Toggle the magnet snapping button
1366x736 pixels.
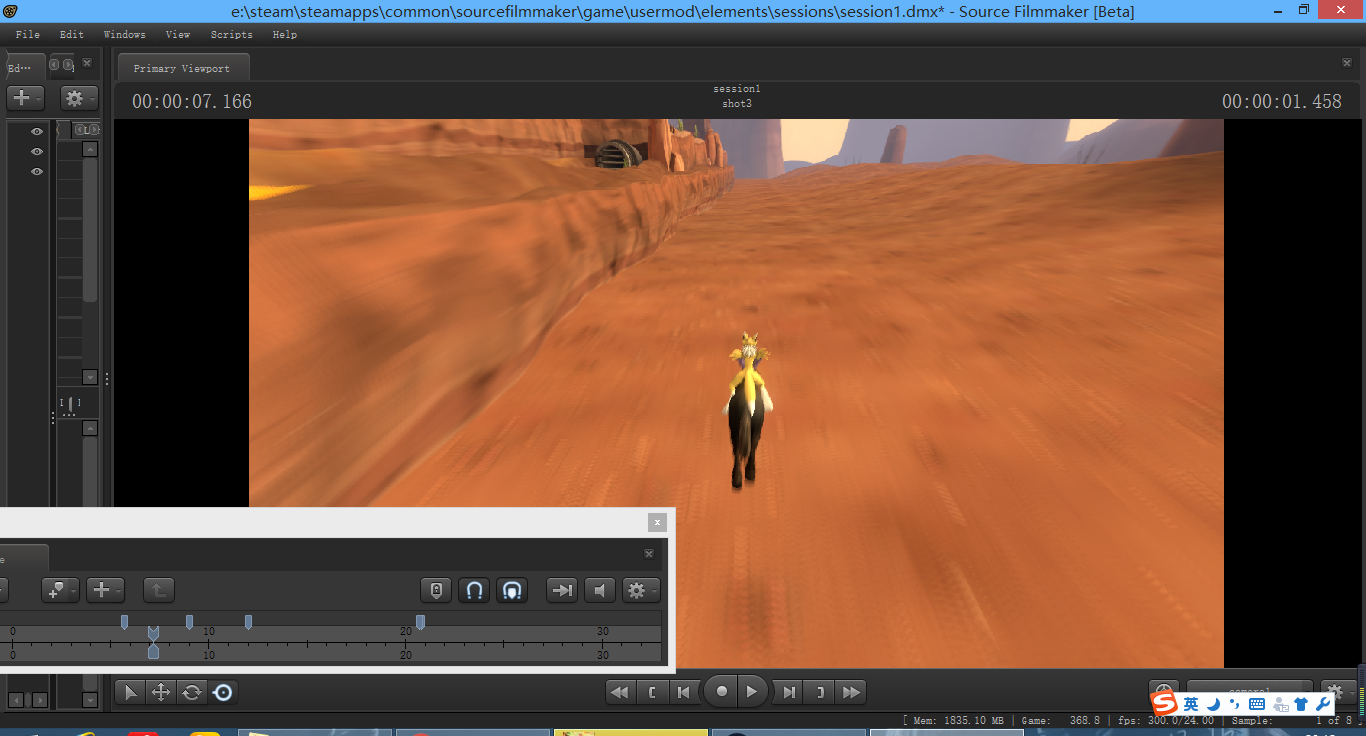[475, 590]
